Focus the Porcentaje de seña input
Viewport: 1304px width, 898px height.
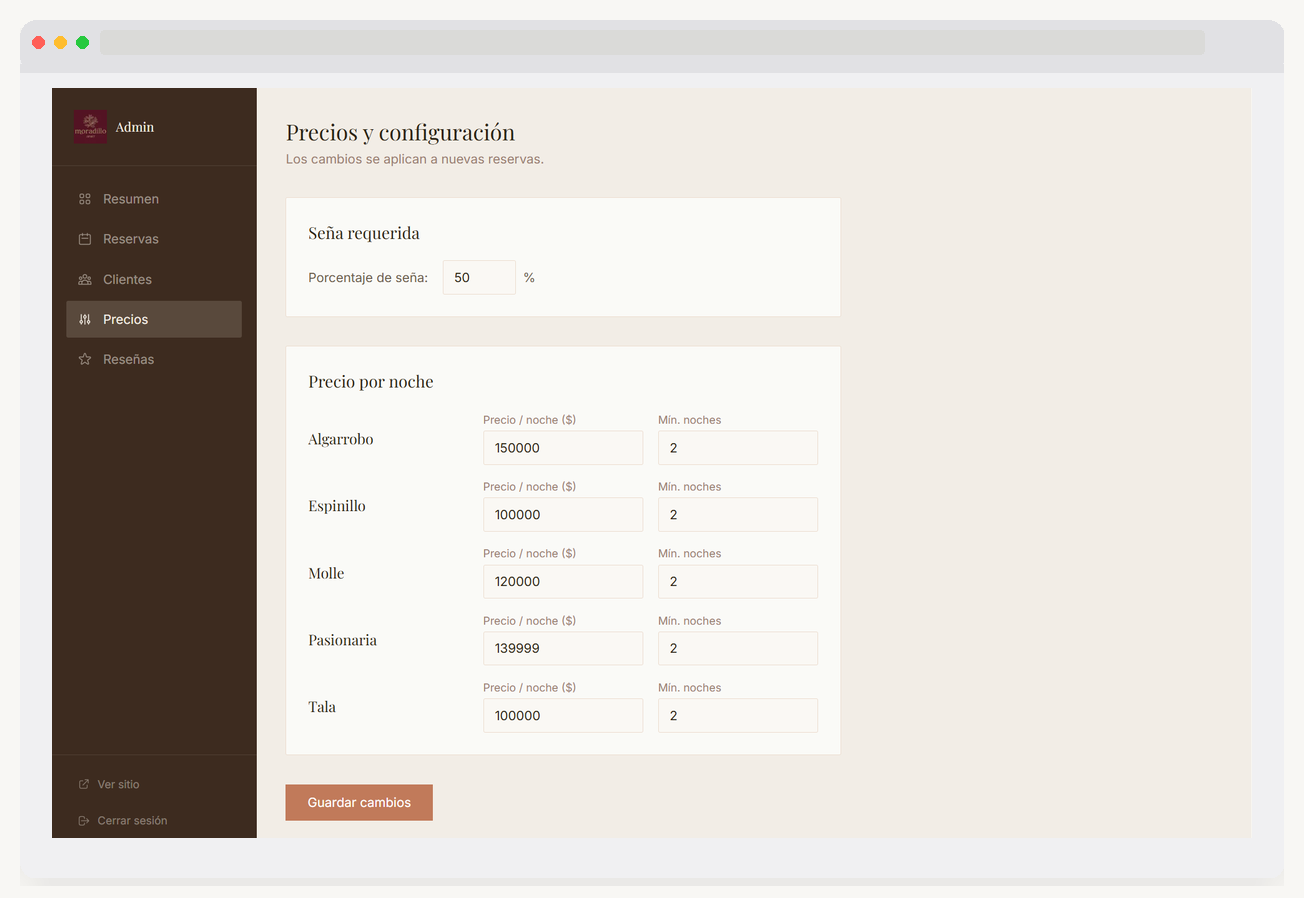tap(479, 277)
